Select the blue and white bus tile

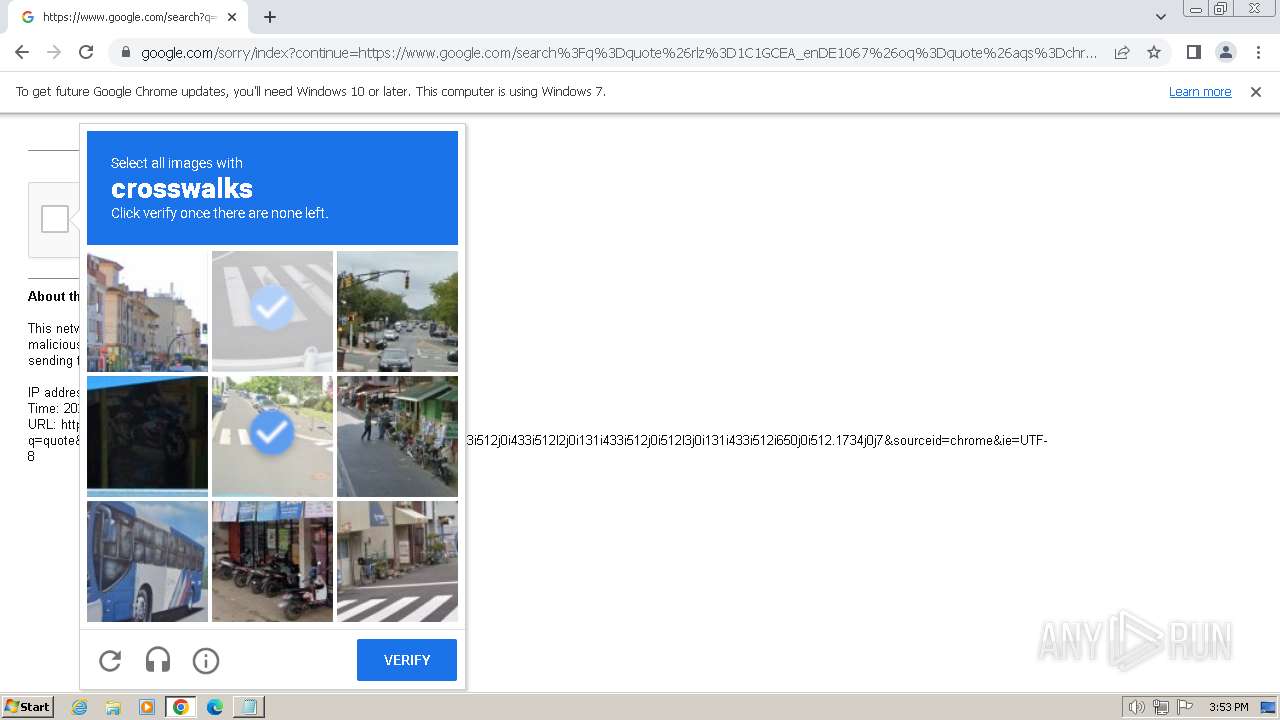pyautogui.click(x=147, y=561)
